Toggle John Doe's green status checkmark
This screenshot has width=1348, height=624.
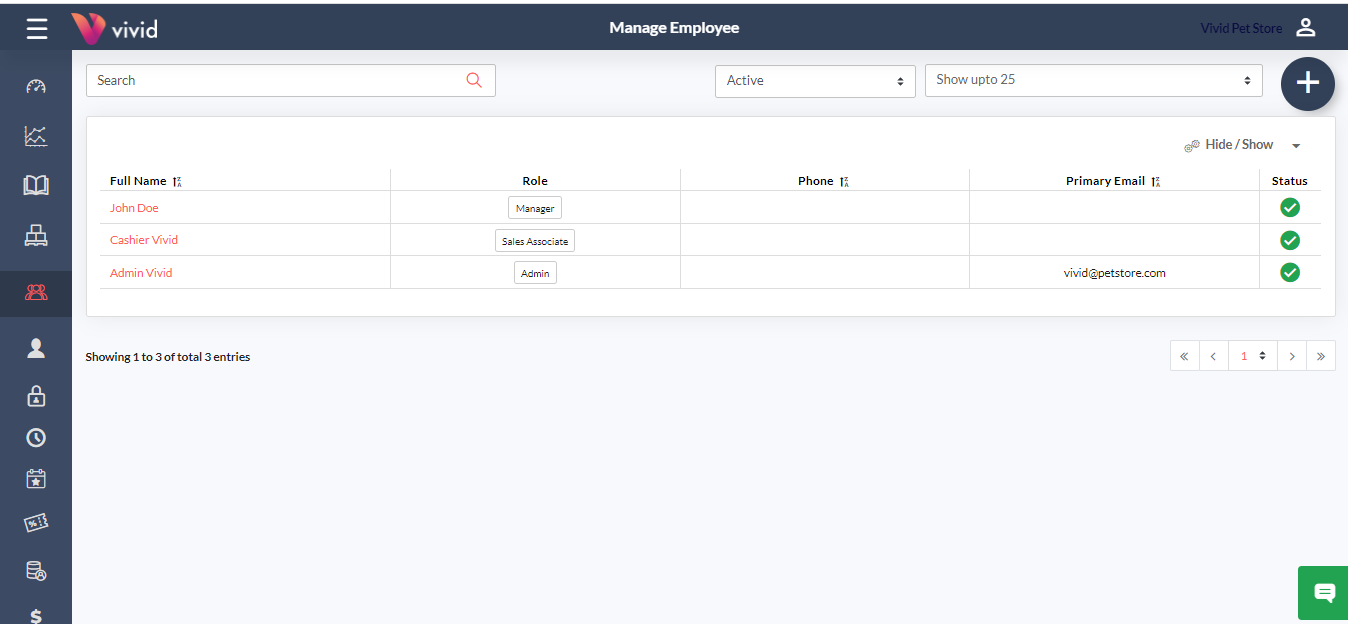point(1290,208)
